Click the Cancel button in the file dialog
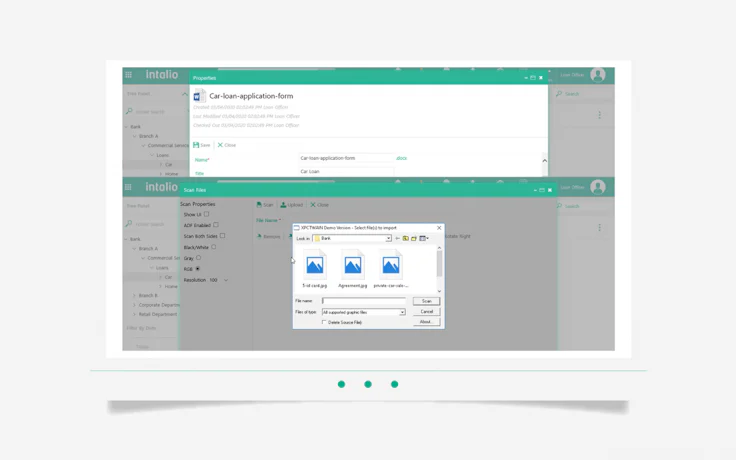The image size is (736, 460). [426, 311]
